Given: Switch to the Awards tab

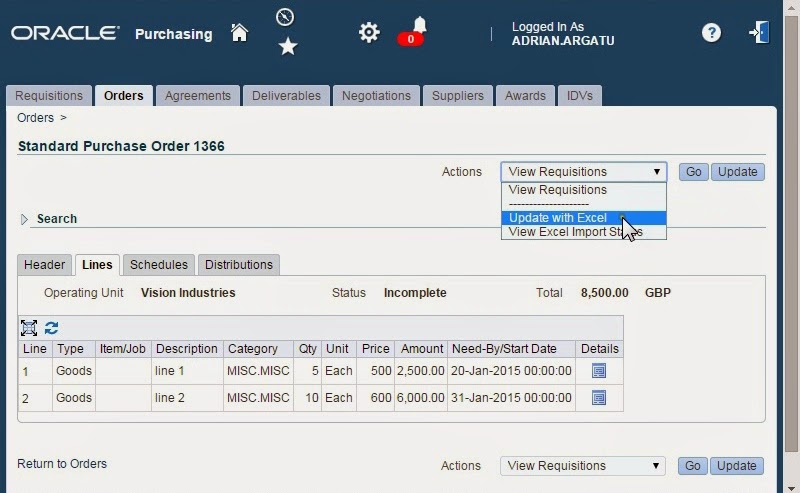Looking at the screenshot, I should [525, 96].
